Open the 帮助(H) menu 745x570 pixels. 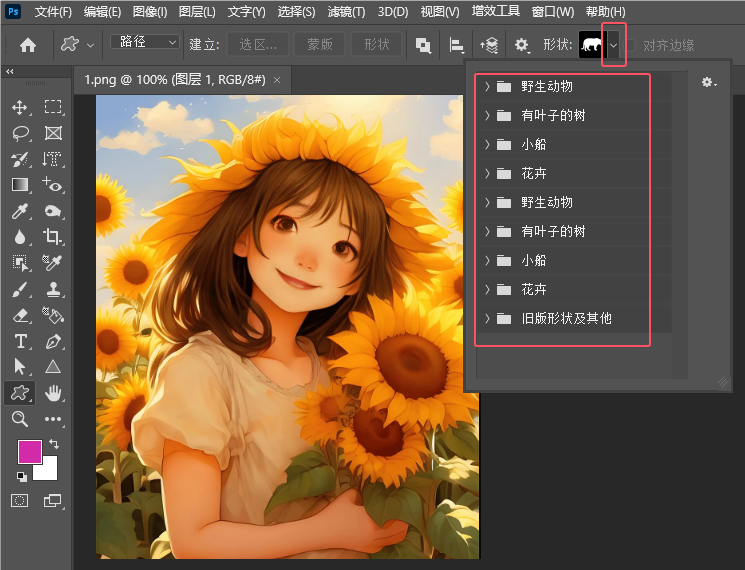point(605,11)
